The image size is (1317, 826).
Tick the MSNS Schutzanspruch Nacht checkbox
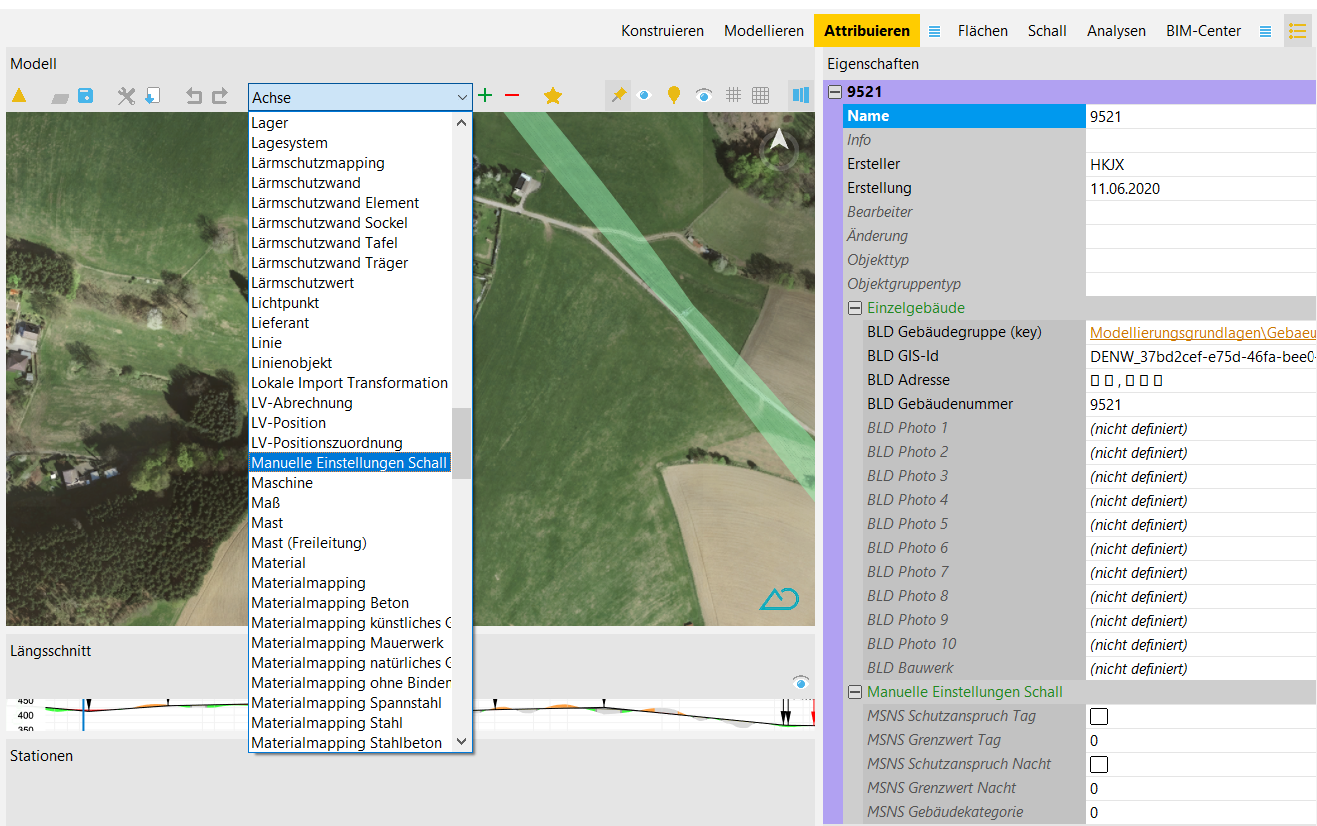pos(1099,764)
